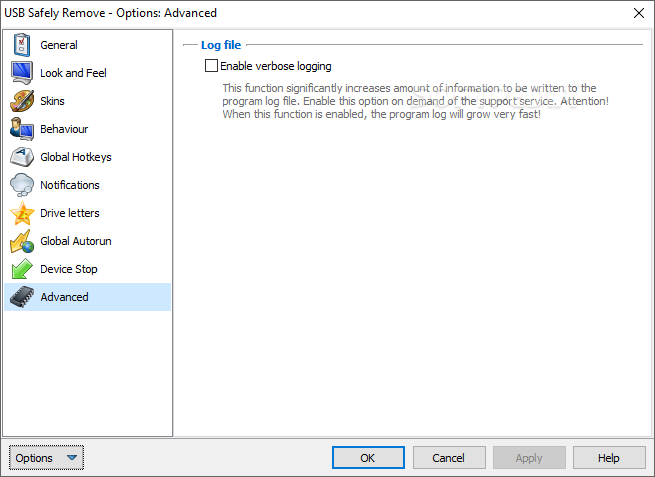Click the Enable verbose logging label text
This screenshot has height=477, width=655.
[x=276, y=66]
